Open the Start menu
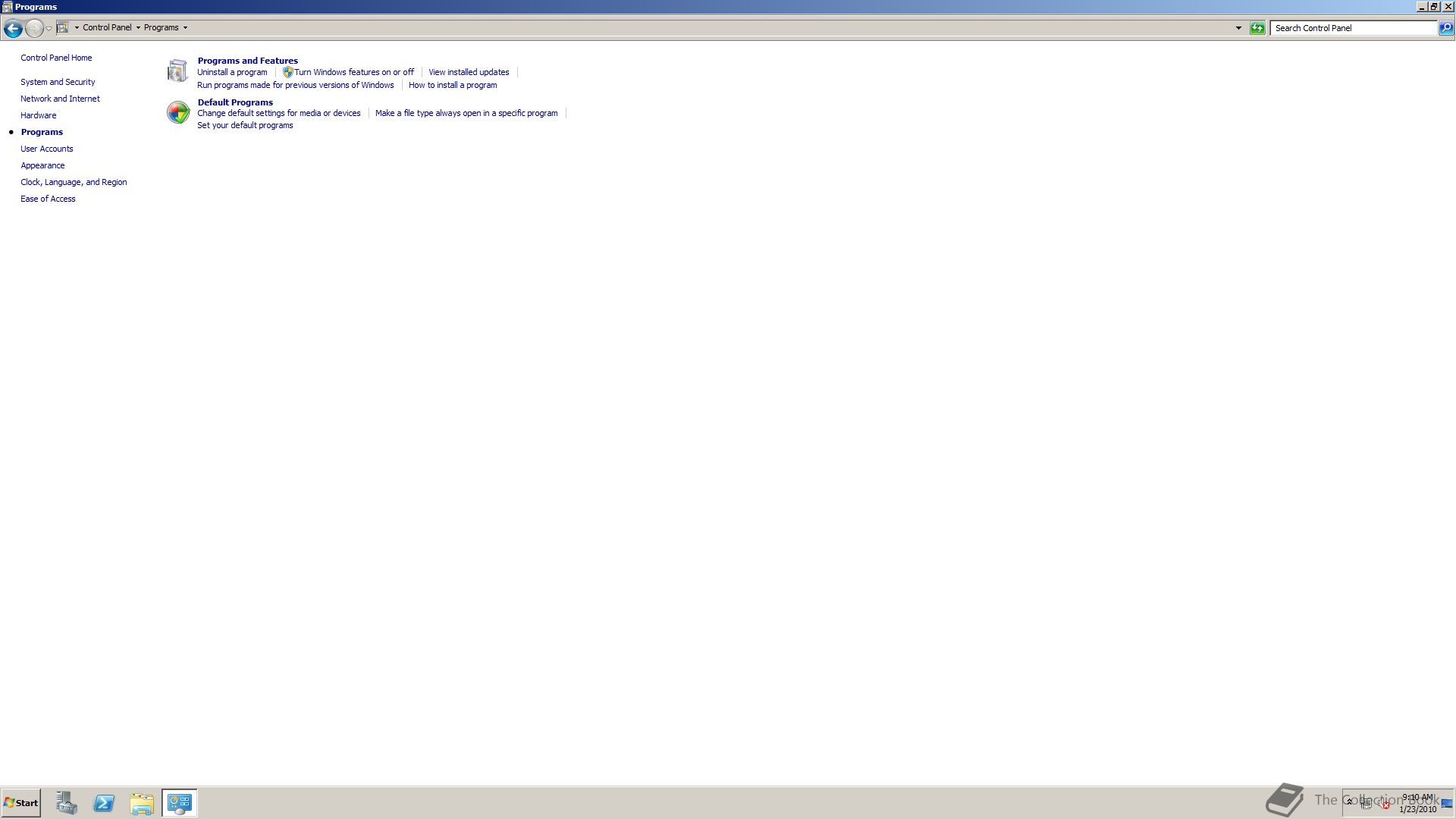Viewport: 1456px width, 819px height. click(20, 802)
